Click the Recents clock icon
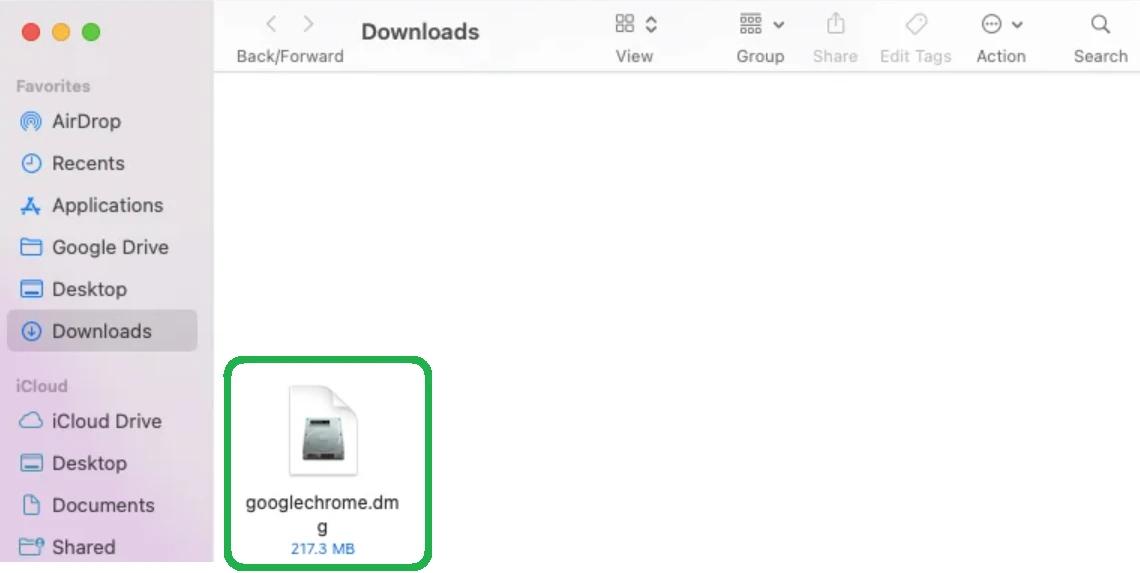This screenshot has height=573, width=1140. (31, 163)
